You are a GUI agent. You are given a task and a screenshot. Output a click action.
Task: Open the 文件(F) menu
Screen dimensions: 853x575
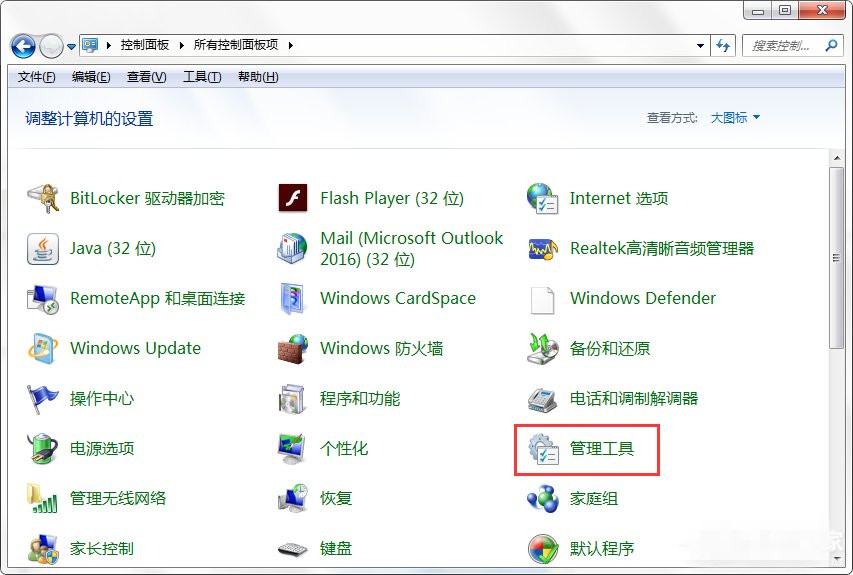37,77
